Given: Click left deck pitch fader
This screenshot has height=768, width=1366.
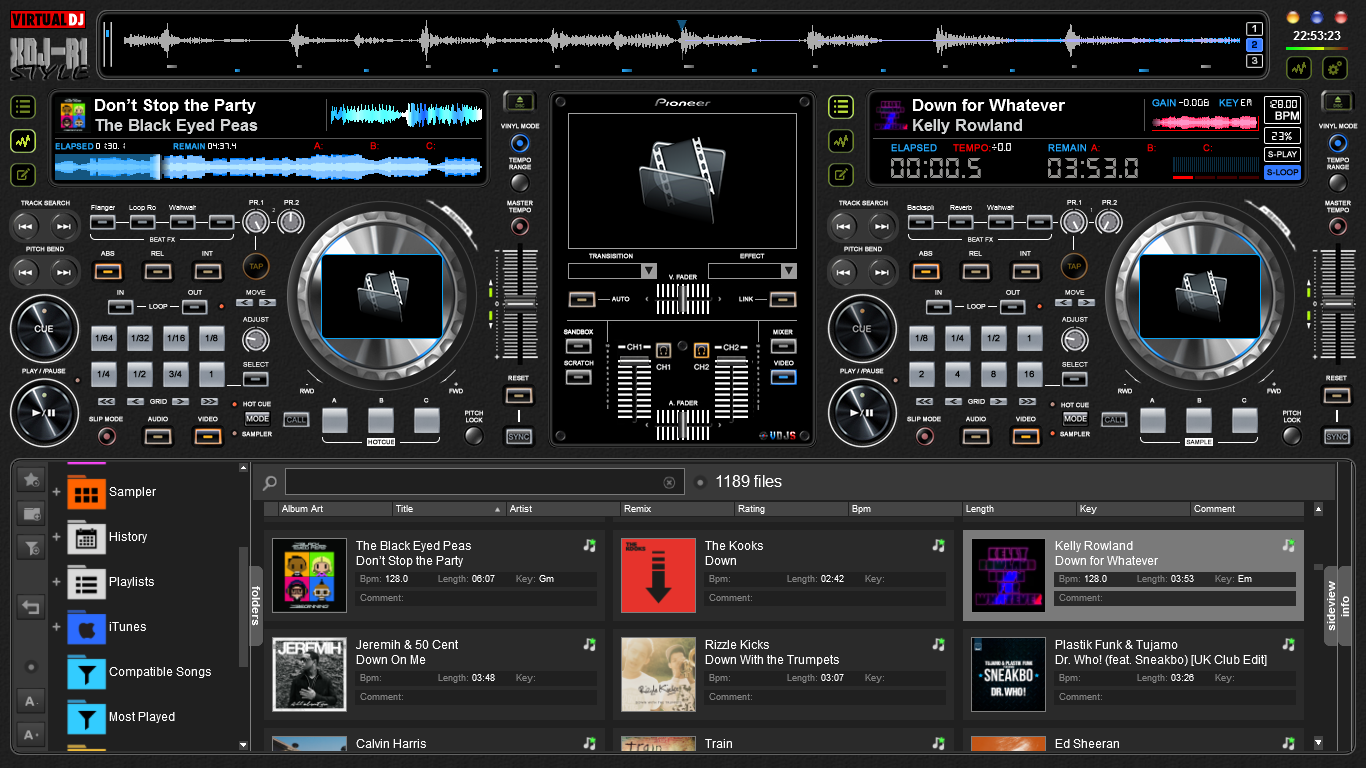Looking at the screenshot, I should pyautogui.click(x=518, y=302).
